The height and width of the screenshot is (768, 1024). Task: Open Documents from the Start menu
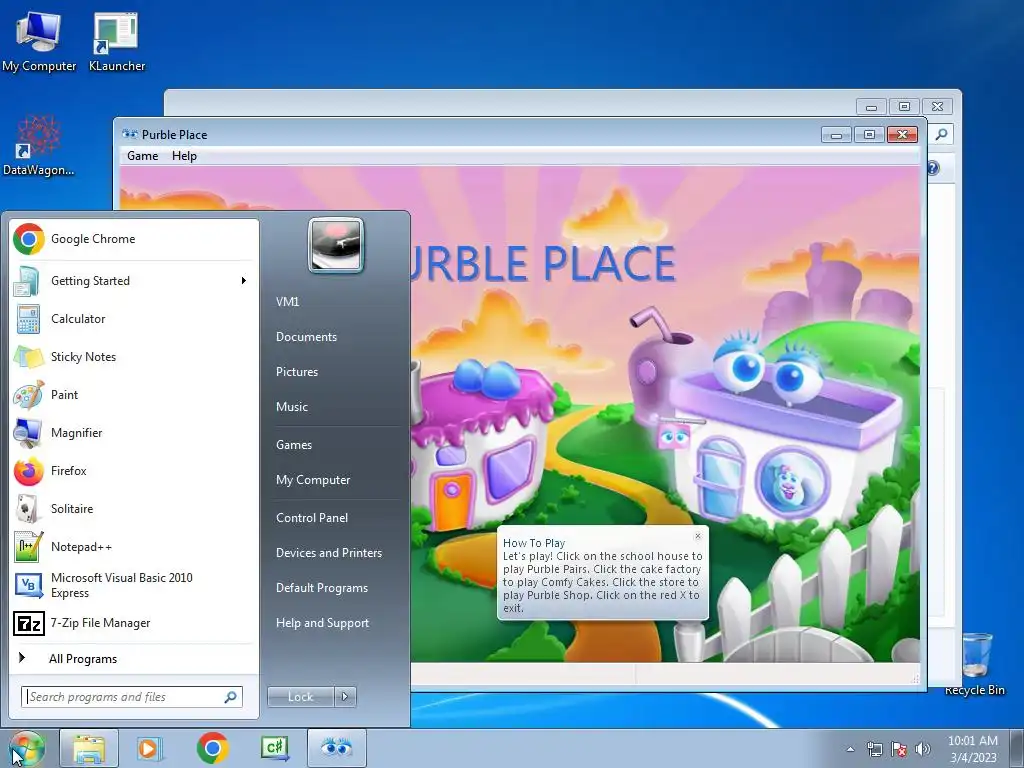pyautogui.click(x=336, y=337)
